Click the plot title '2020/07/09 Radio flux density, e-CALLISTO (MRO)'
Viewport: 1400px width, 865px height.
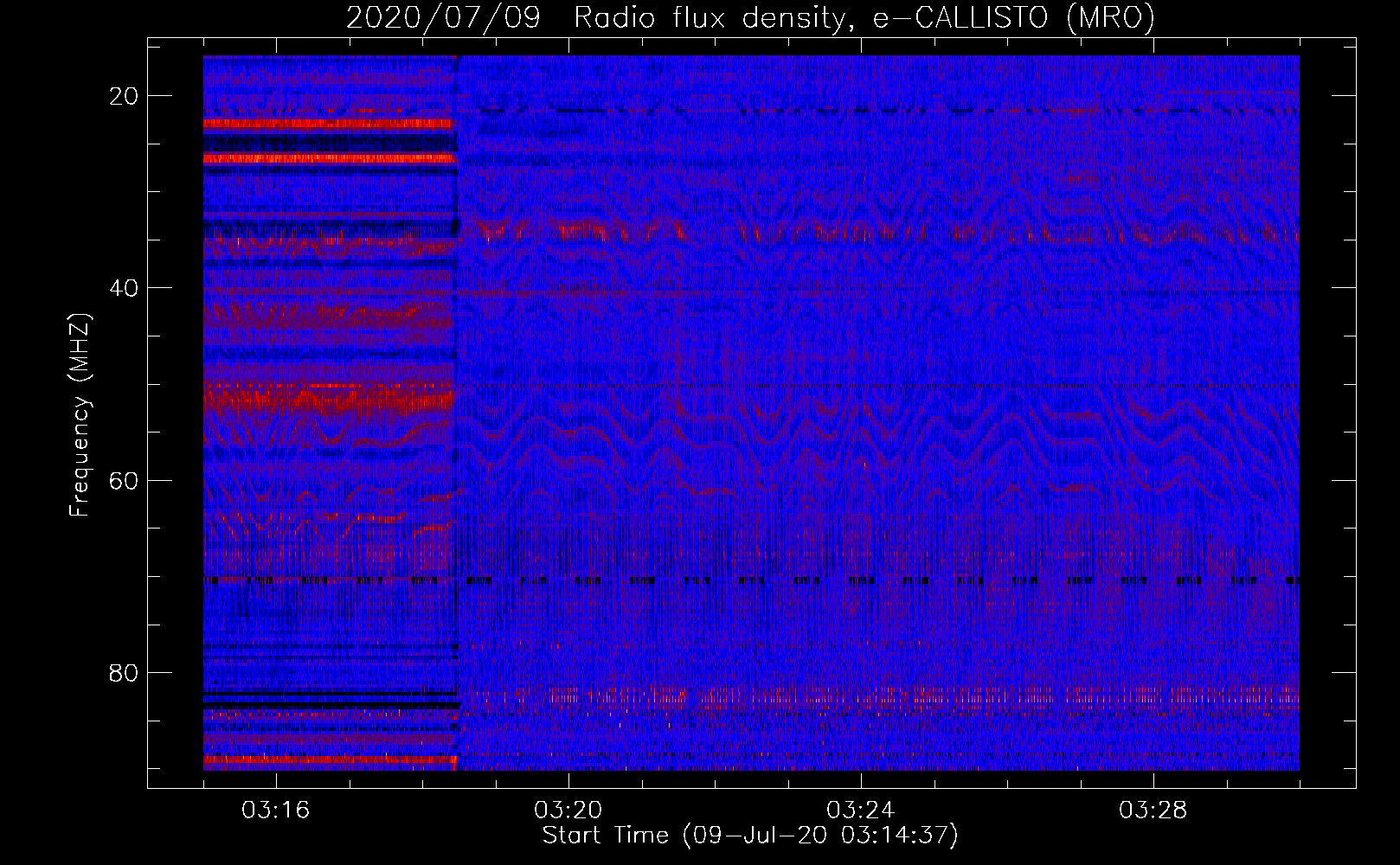750,18
